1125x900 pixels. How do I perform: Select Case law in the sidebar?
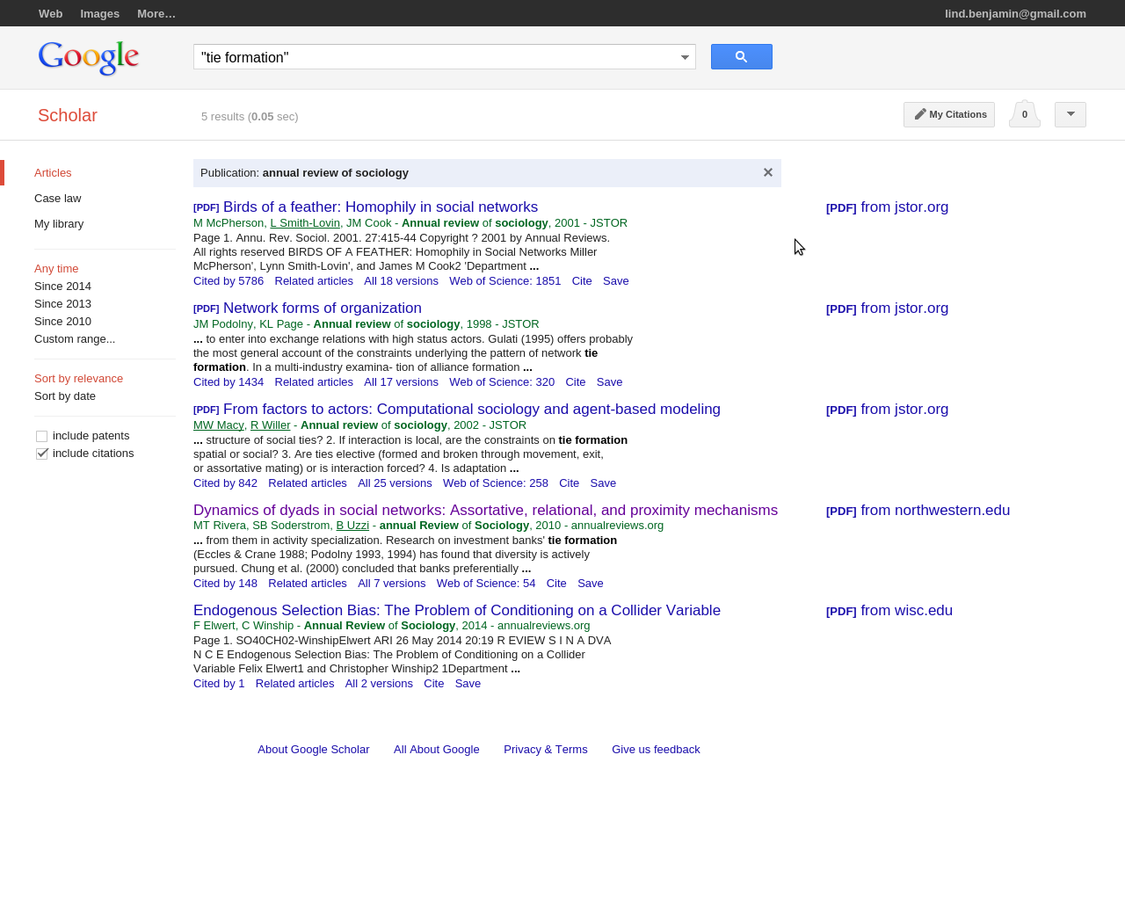pyautogui.click(x=57, y=198)
